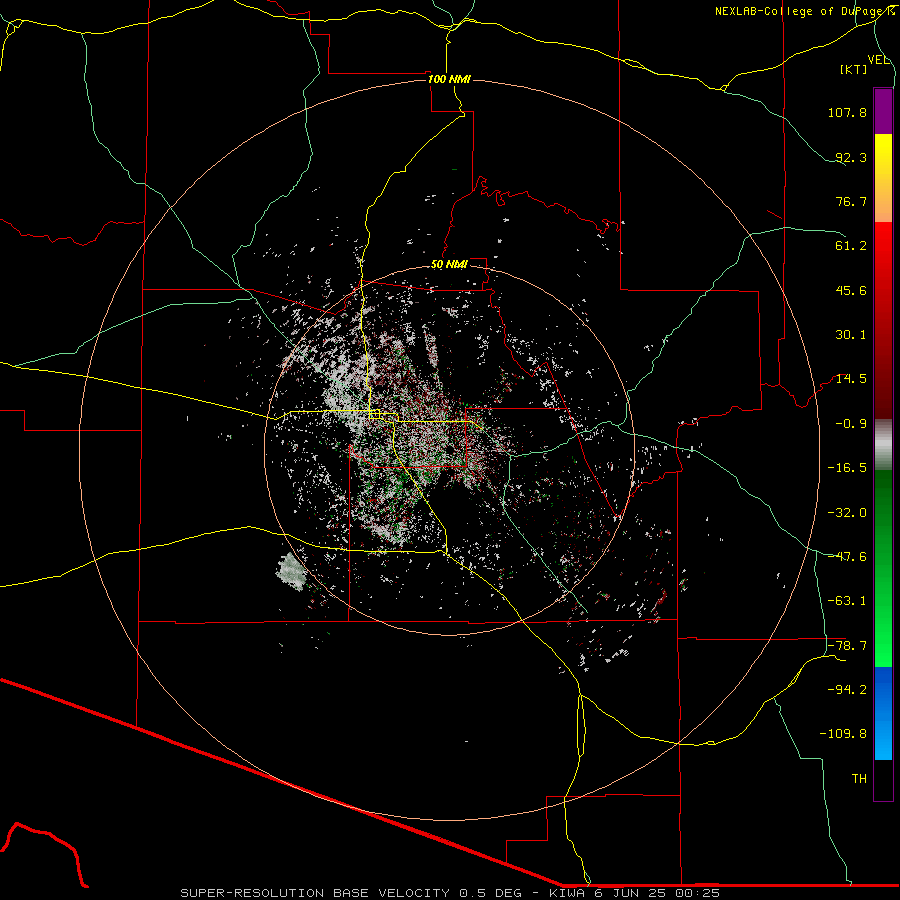Click the 14.5 velocity scale value
Image resolution: width=900 pixels, height=900 pixels.
[851, 379]
